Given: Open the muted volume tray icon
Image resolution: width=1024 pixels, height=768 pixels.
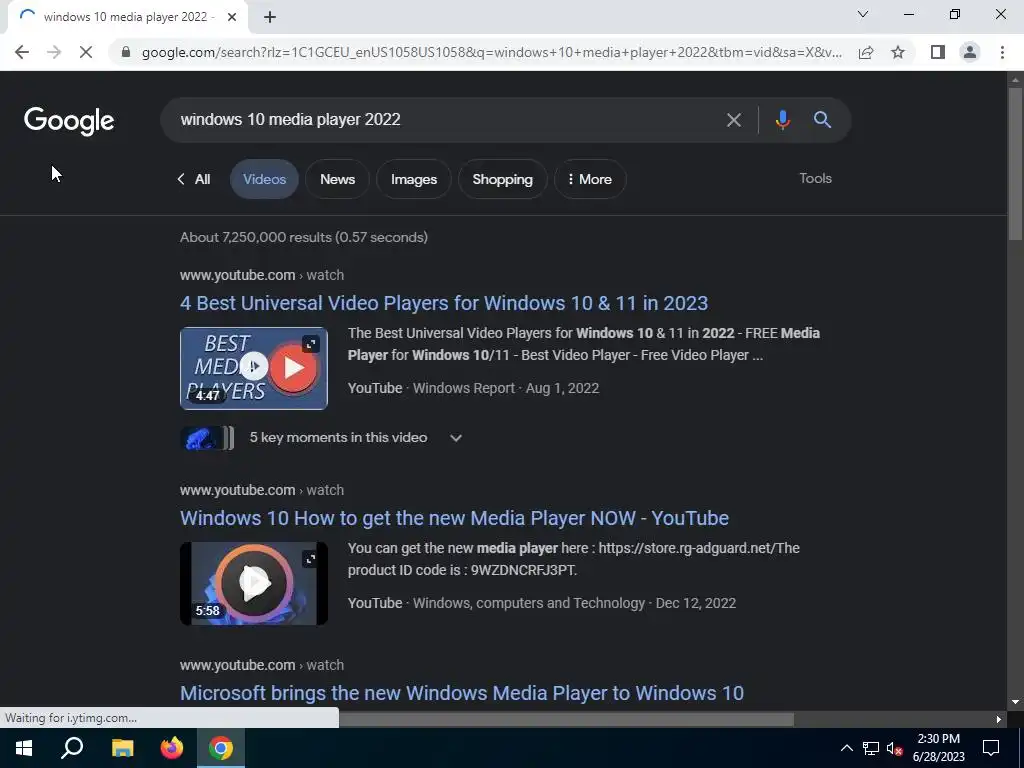Looking at the screenshot, I should click(x=894, y=748).
